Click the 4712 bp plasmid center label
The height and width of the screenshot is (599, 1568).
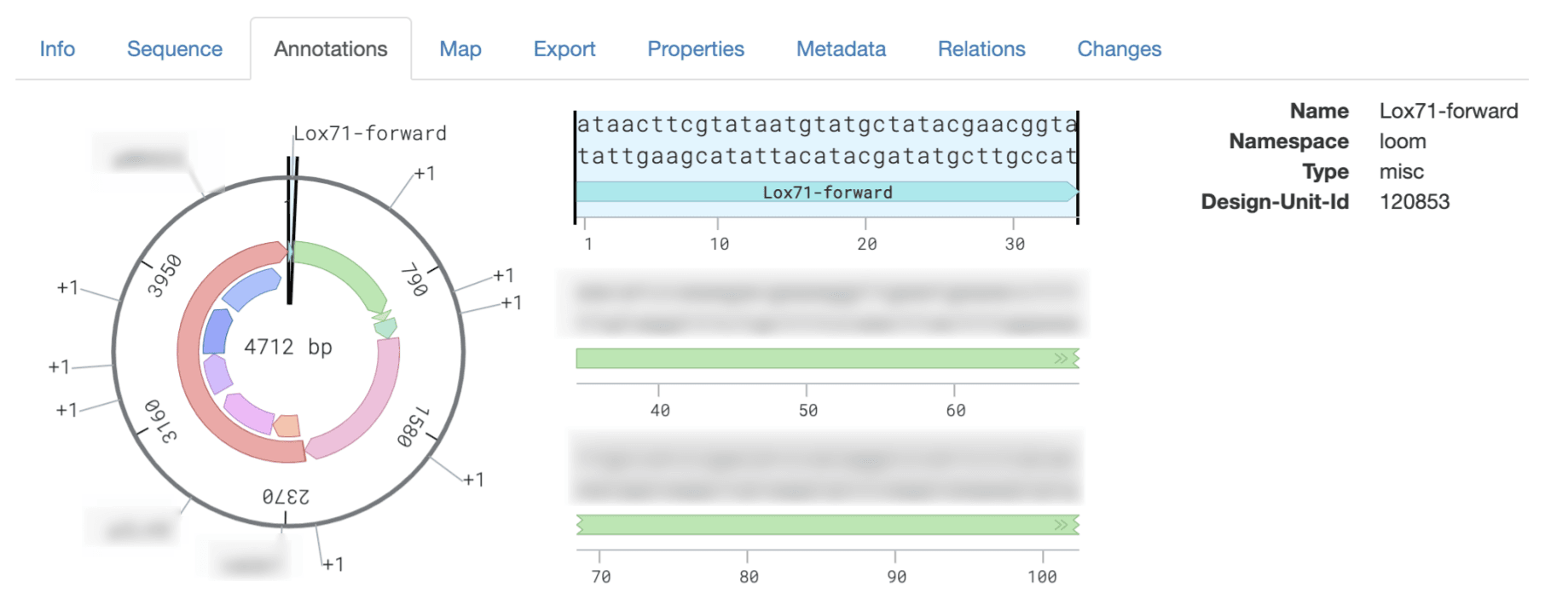click(288, 348)
